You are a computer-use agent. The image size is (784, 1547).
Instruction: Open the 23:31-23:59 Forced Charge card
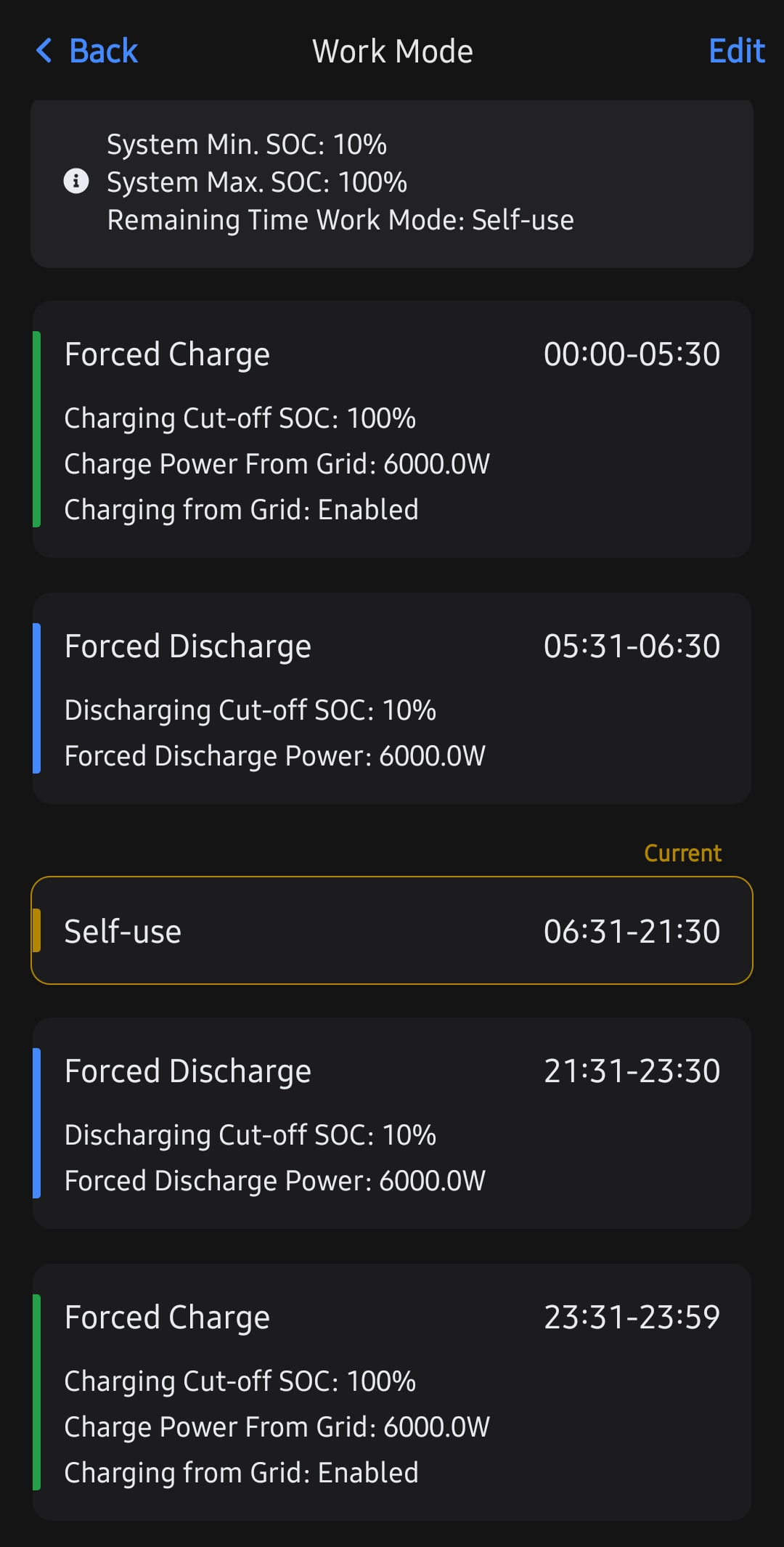point(392,1392)
